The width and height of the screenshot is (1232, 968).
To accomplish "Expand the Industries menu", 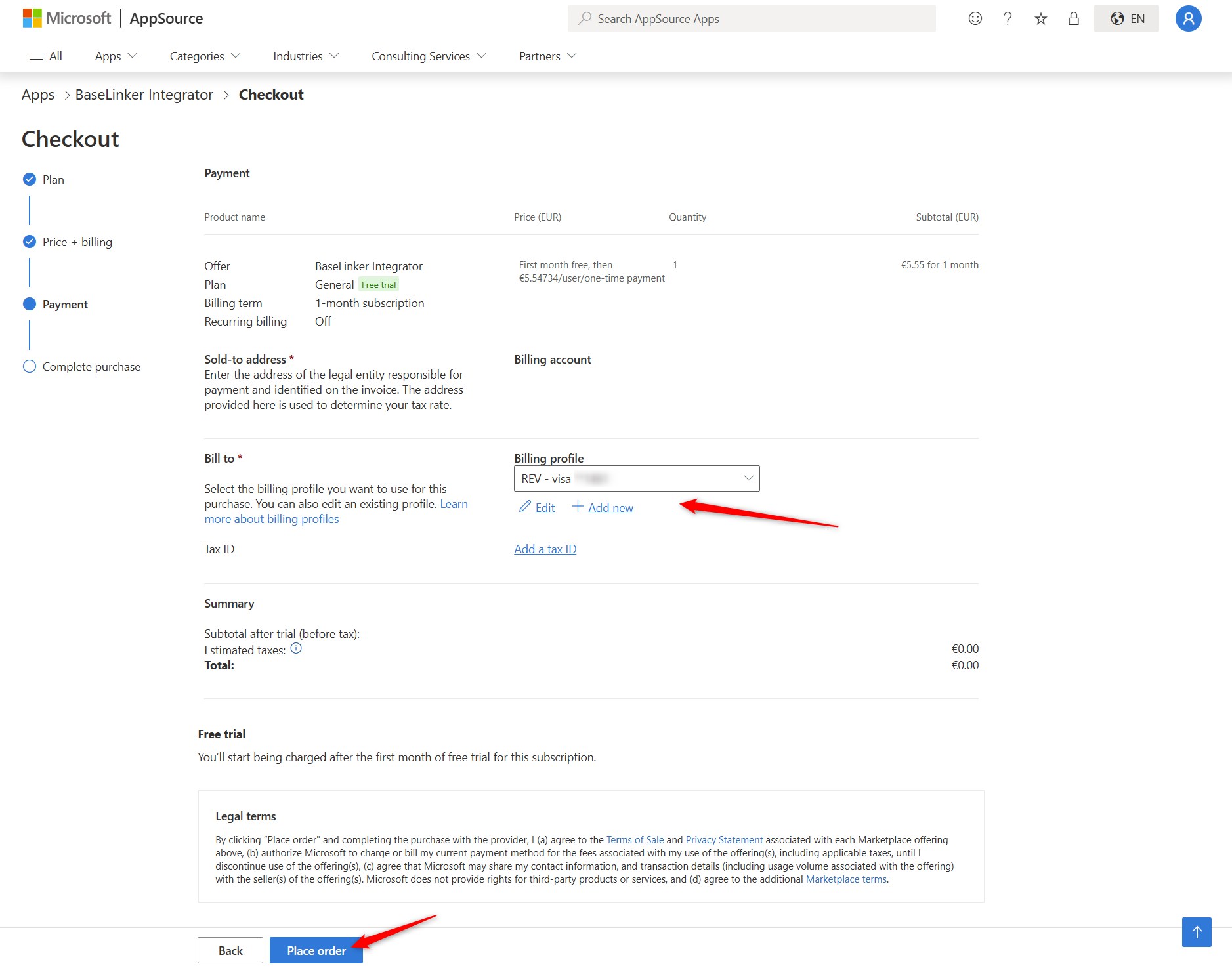I will (306, 56).
